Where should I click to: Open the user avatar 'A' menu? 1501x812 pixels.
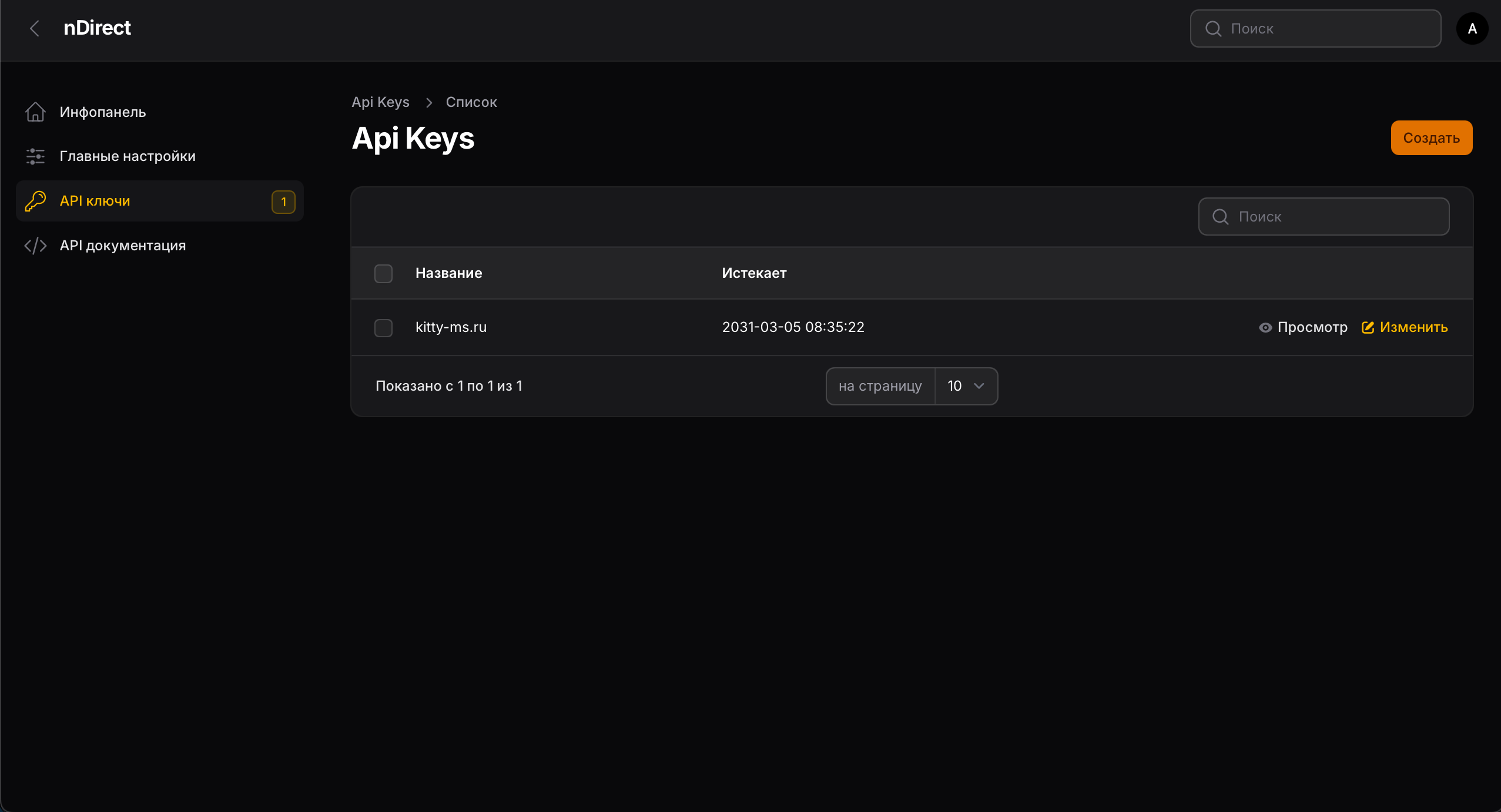1472,28
